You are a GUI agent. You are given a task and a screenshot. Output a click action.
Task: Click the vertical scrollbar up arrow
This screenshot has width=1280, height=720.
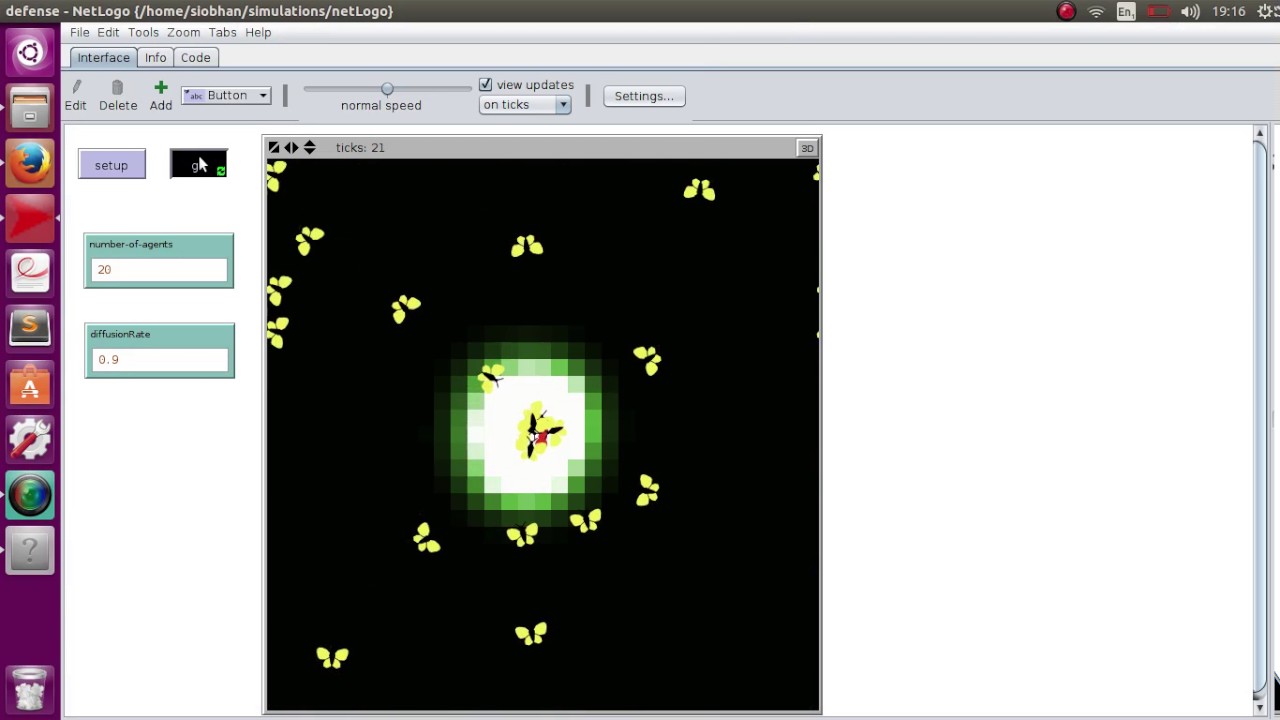(x=1260, y=133)
